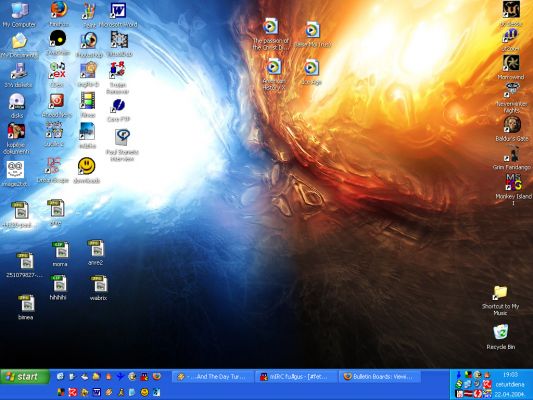Open the My Computer desktop icon
The image size is (533, 400).
(19, 10)
